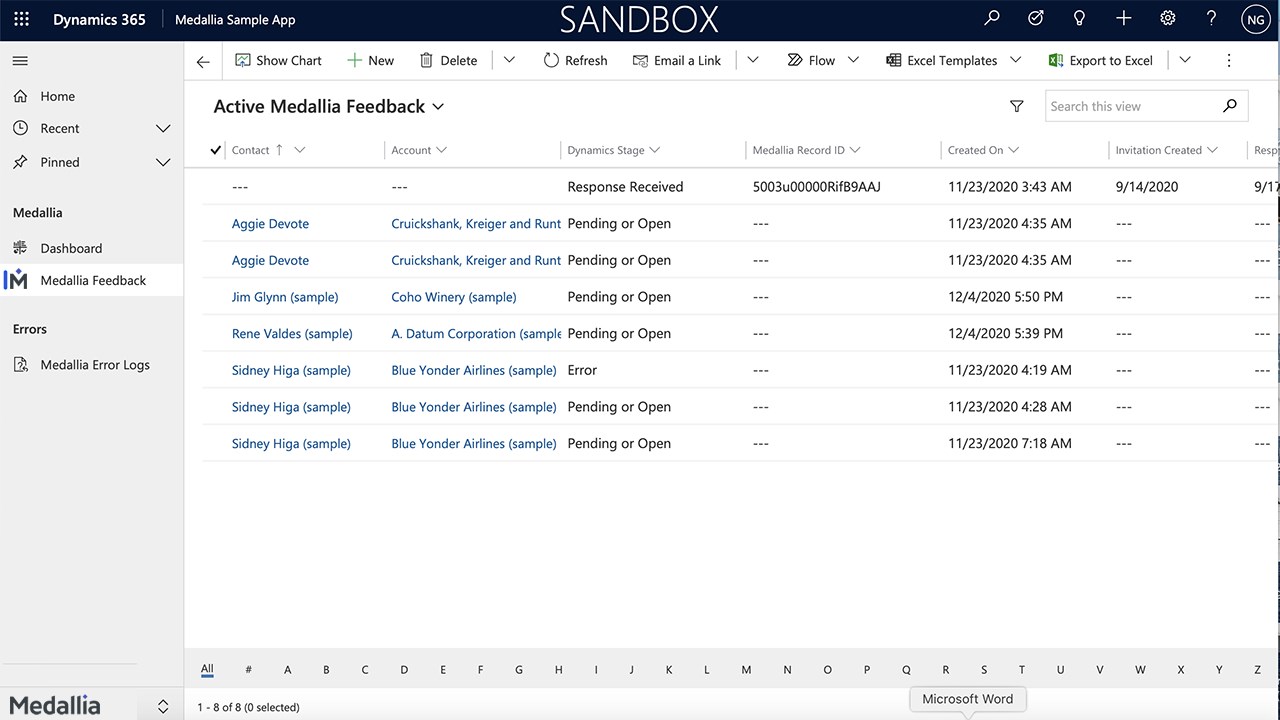Open the Created On column menu
The height and width of the screenshot is (720, 1280).
click(x=1013, y=150)
